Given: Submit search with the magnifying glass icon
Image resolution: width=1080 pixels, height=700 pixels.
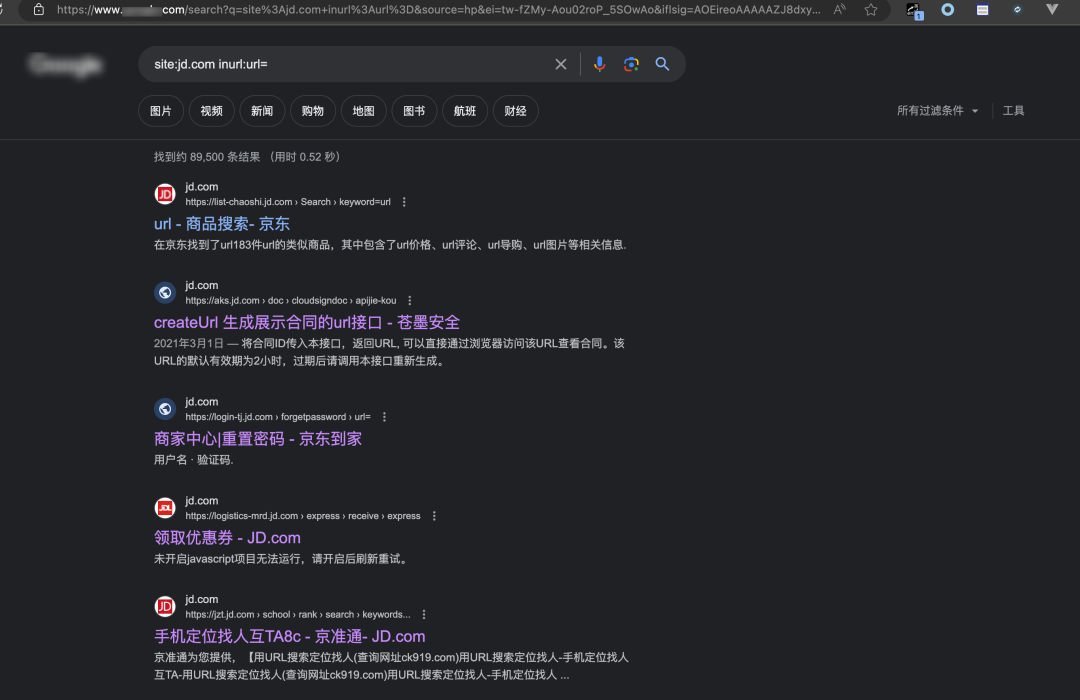Looking at the screenshot, I should pos(662,64).
